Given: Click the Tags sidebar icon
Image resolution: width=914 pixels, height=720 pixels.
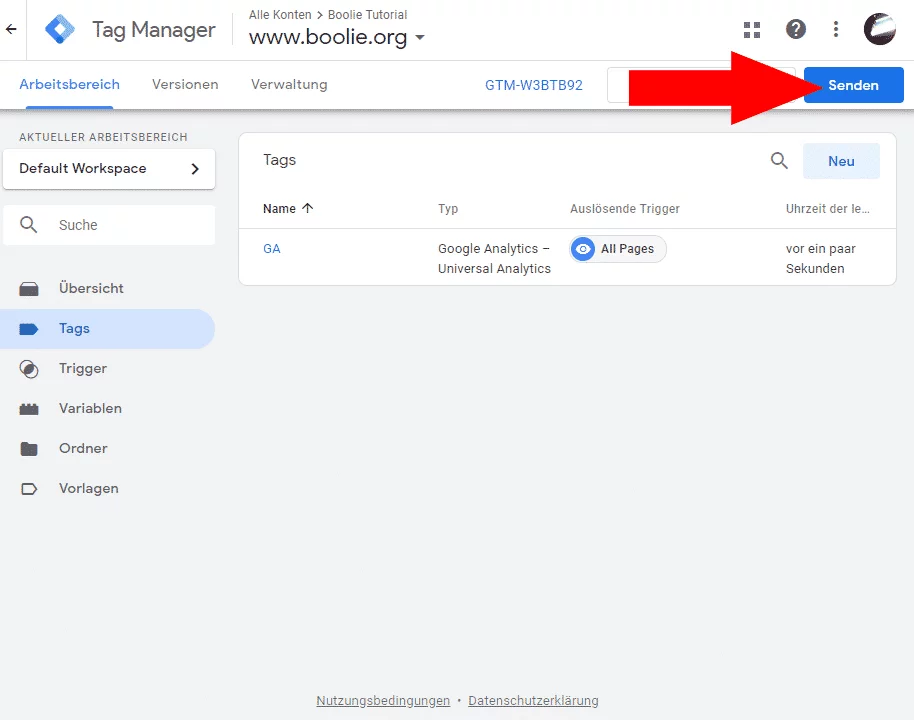Looking at the screenshot, I should pos(29,329).
